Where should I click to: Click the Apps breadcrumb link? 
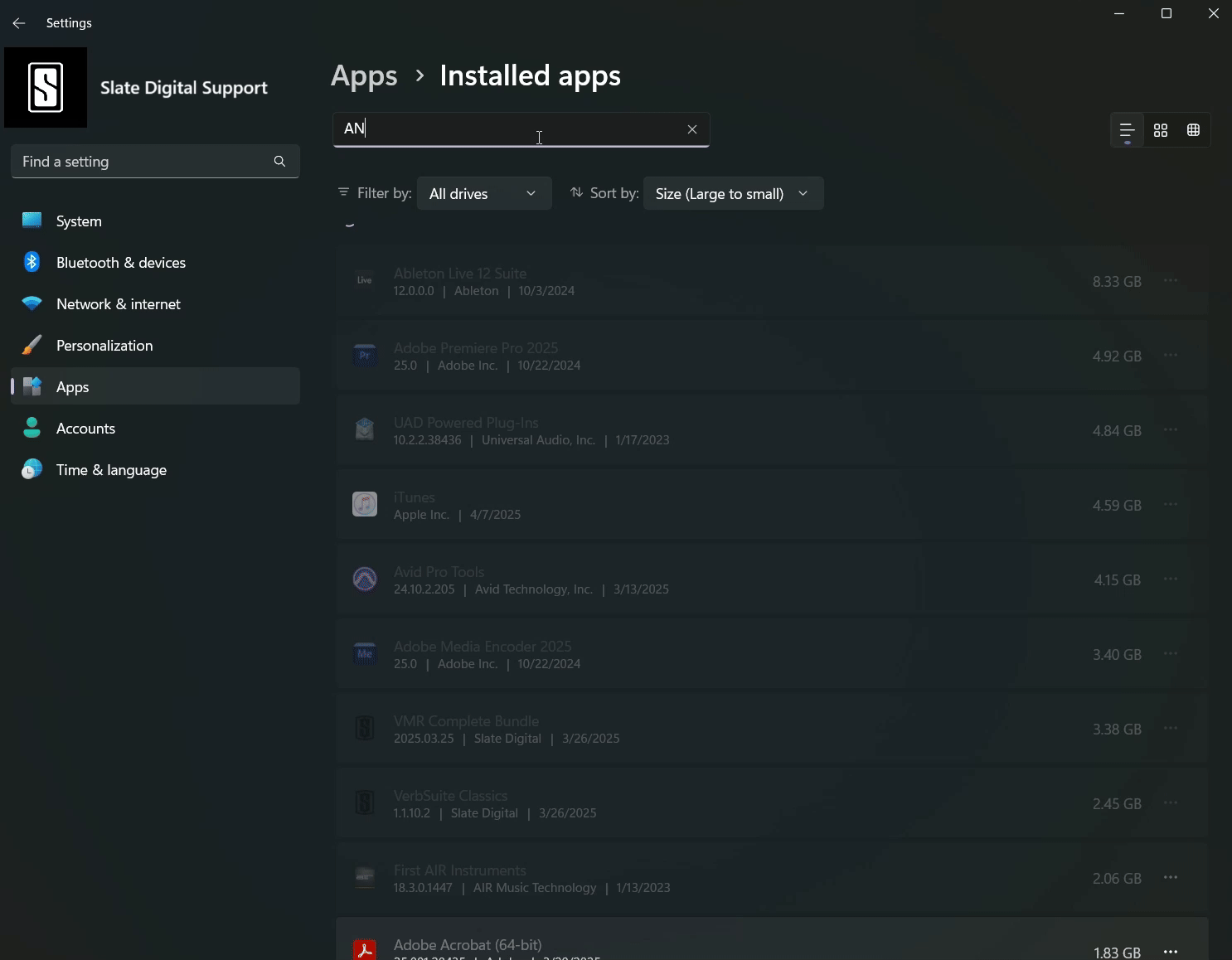point(364,75)
